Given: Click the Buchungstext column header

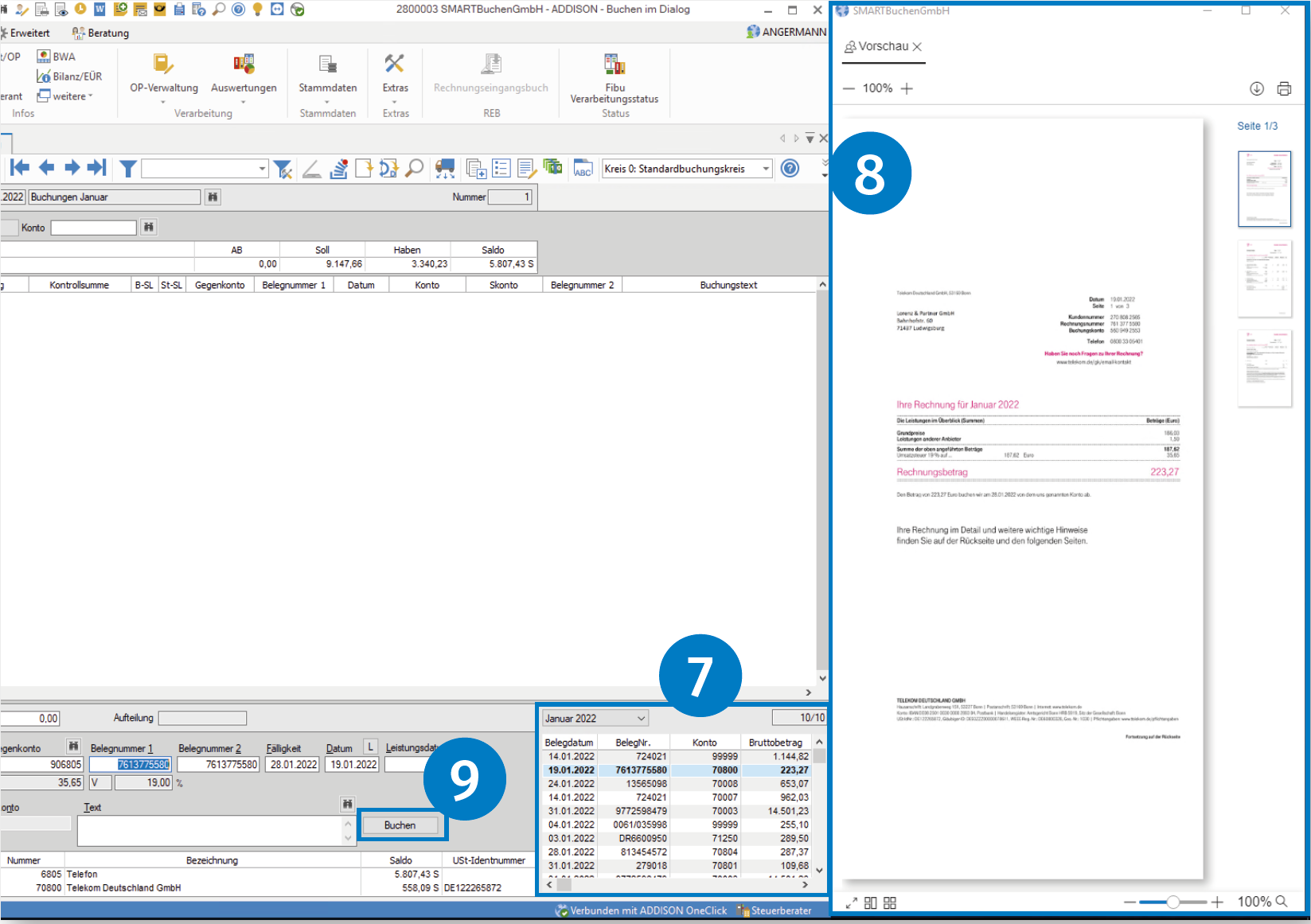Looking at the screenshot, I should pyautogui.click(x=728, y=285).
